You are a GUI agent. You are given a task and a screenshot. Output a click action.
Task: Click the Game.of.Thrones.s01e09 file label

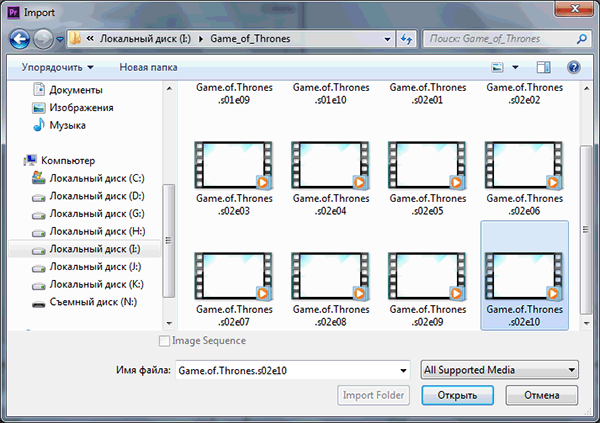[234, 94]
